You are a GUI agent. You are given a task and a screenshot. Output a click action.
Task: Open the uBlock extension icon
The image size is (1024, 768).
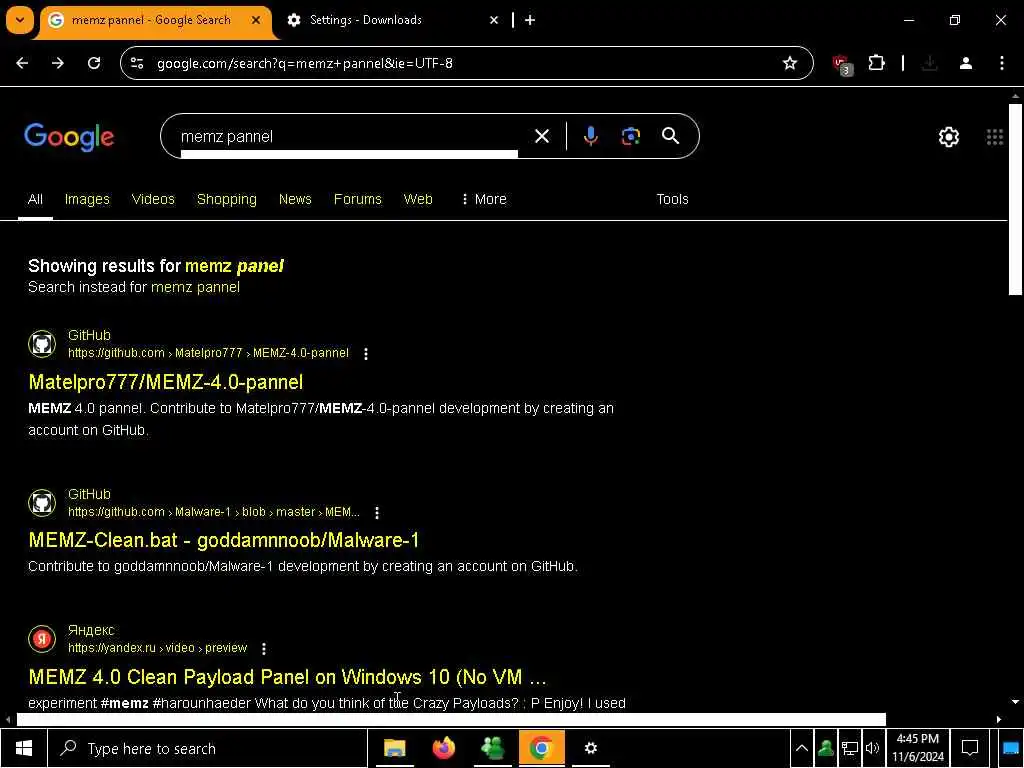(842, 64)
